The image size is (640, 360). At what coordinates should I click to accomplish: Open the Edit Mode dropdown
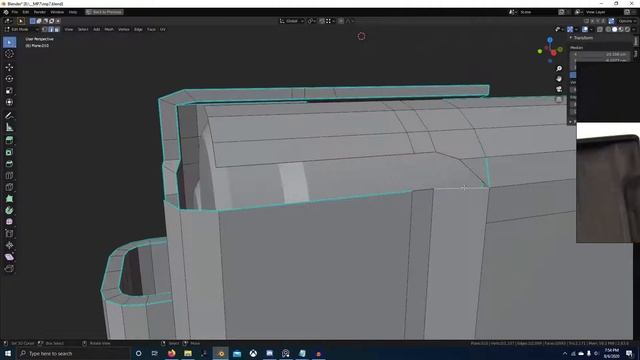click(x=21, y=29)
